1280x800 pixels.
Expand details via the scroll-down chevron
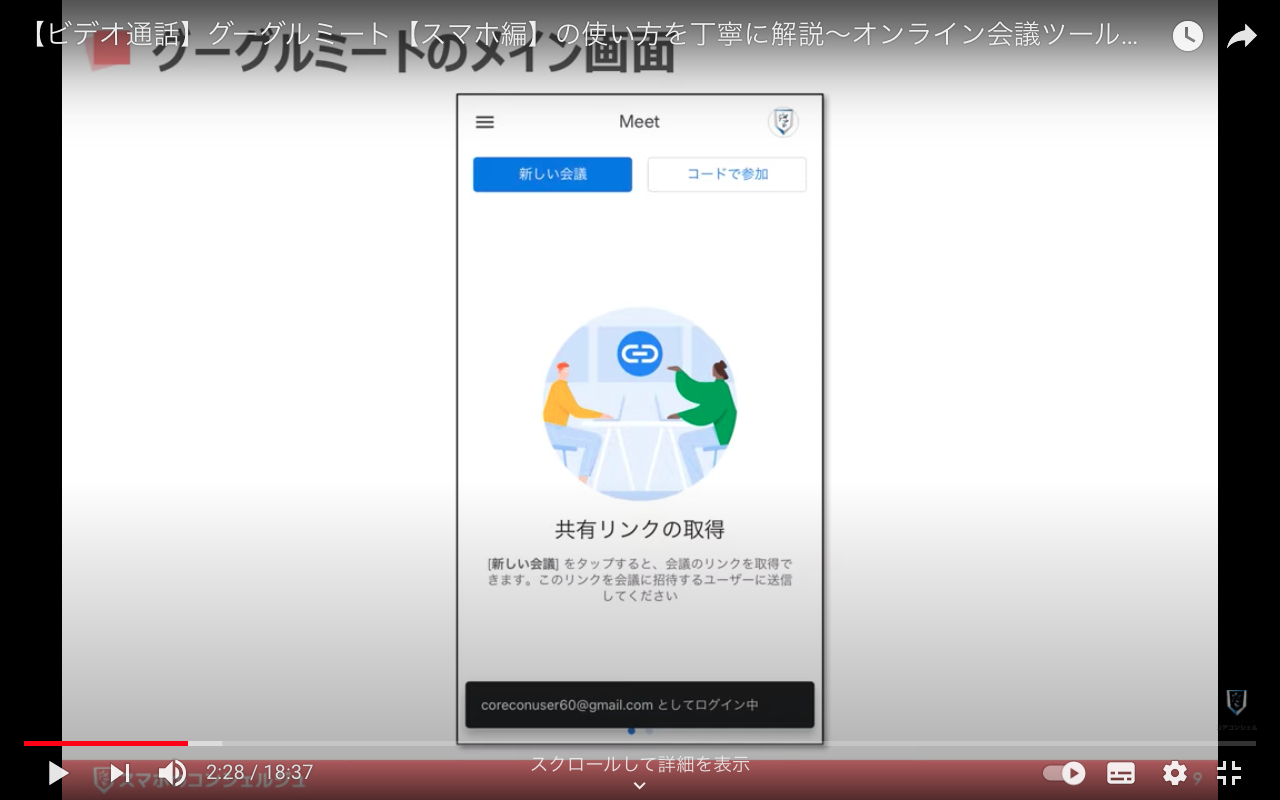pos(640,786)
